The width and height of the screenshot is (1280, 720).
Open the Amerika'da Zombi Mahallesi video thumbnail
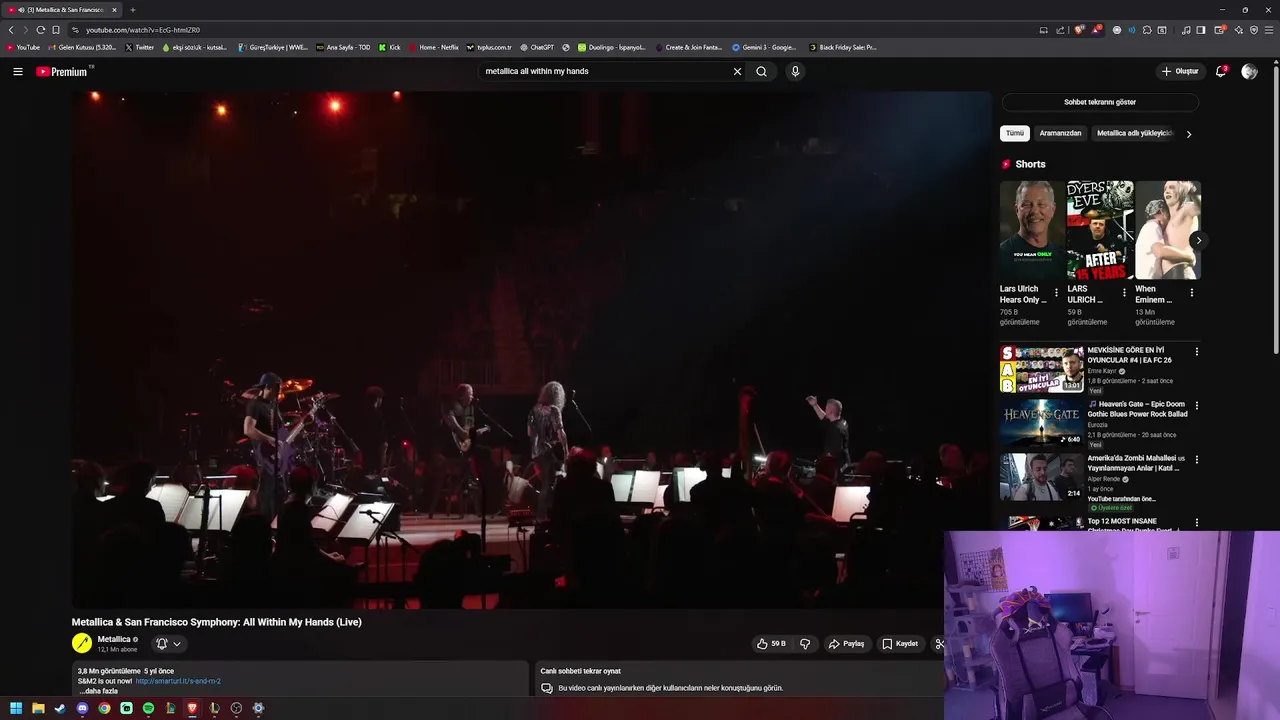point(1041,477)
